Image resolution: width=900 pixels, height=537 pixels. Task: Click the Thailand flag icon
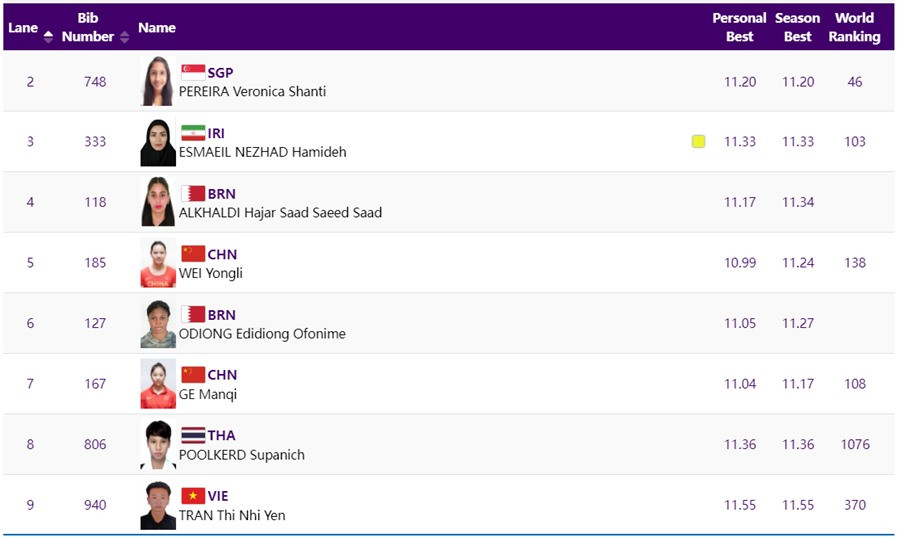click(193, 435)
